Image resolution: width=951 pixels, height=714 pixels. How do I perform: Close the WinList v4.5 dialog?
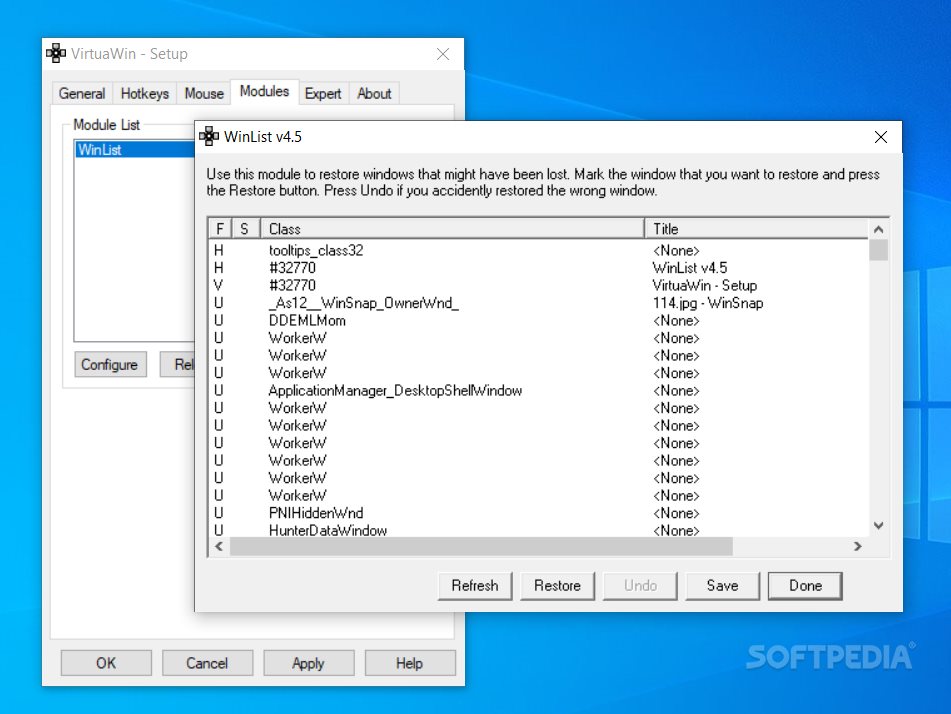[x=881, y=137]
